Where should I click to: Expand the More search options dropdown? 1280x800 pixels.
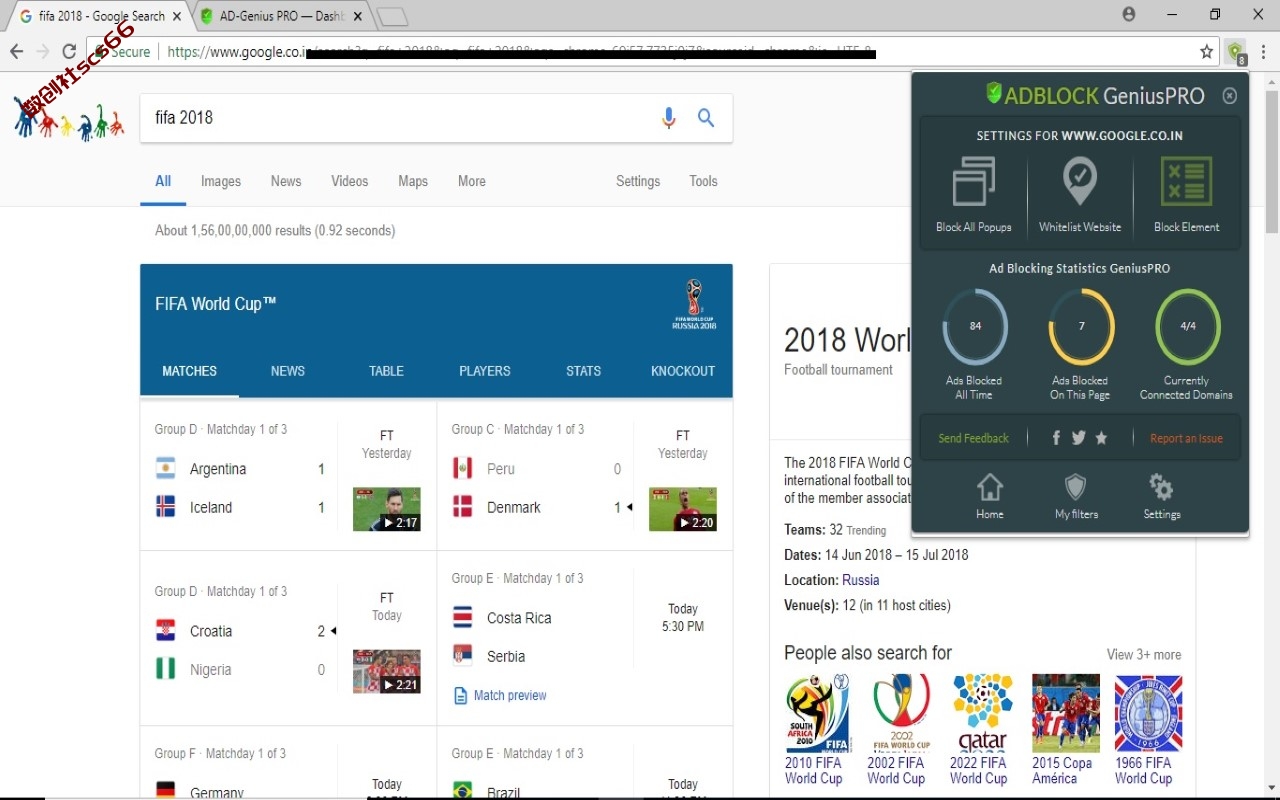coord(472,181)
